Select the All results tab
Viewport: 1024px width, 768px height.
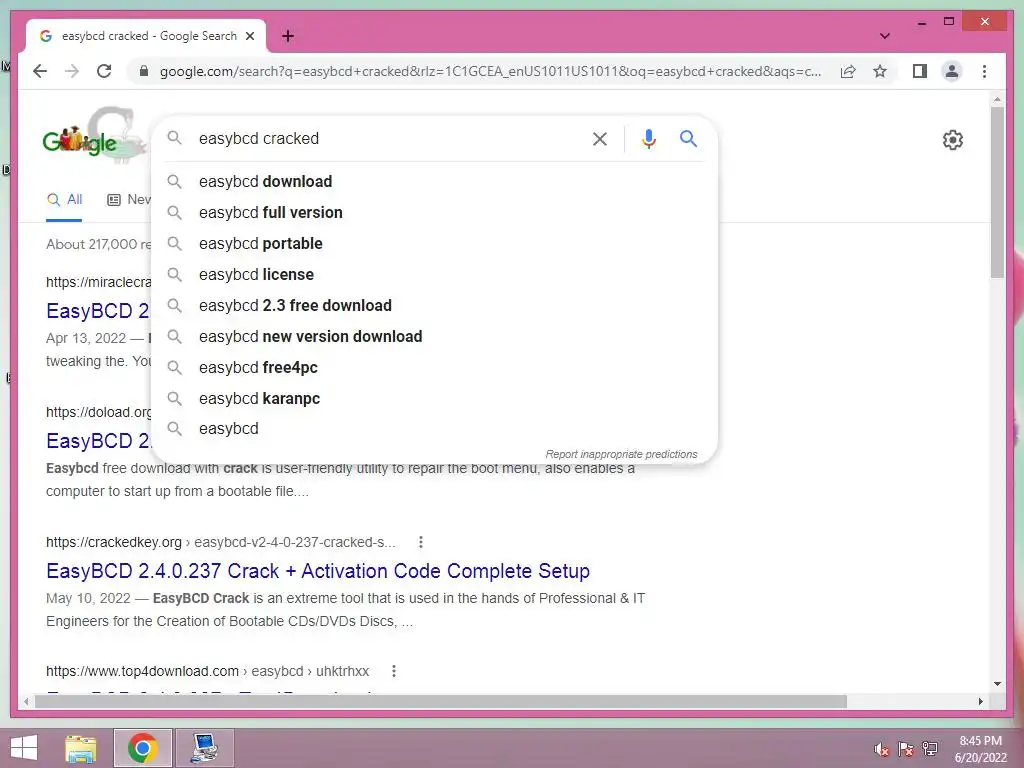coord(64,200)
